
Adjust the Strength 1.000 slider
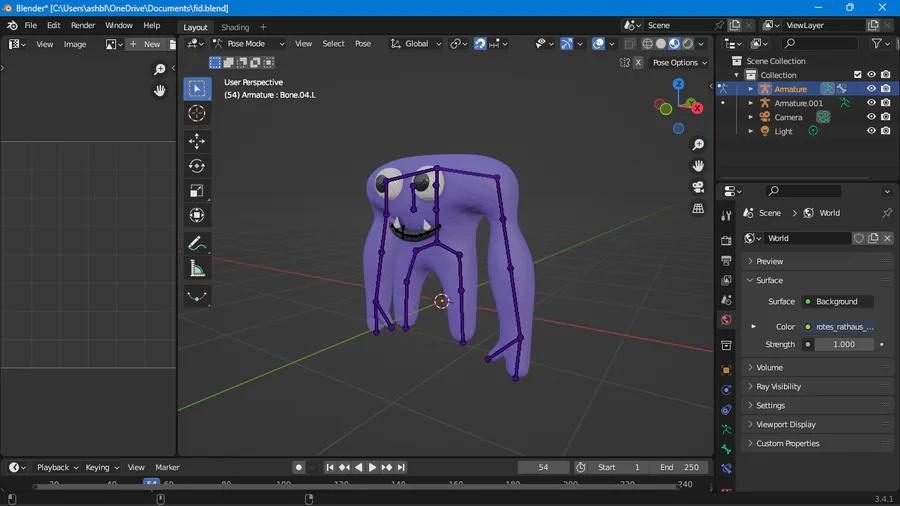[844, 345]
